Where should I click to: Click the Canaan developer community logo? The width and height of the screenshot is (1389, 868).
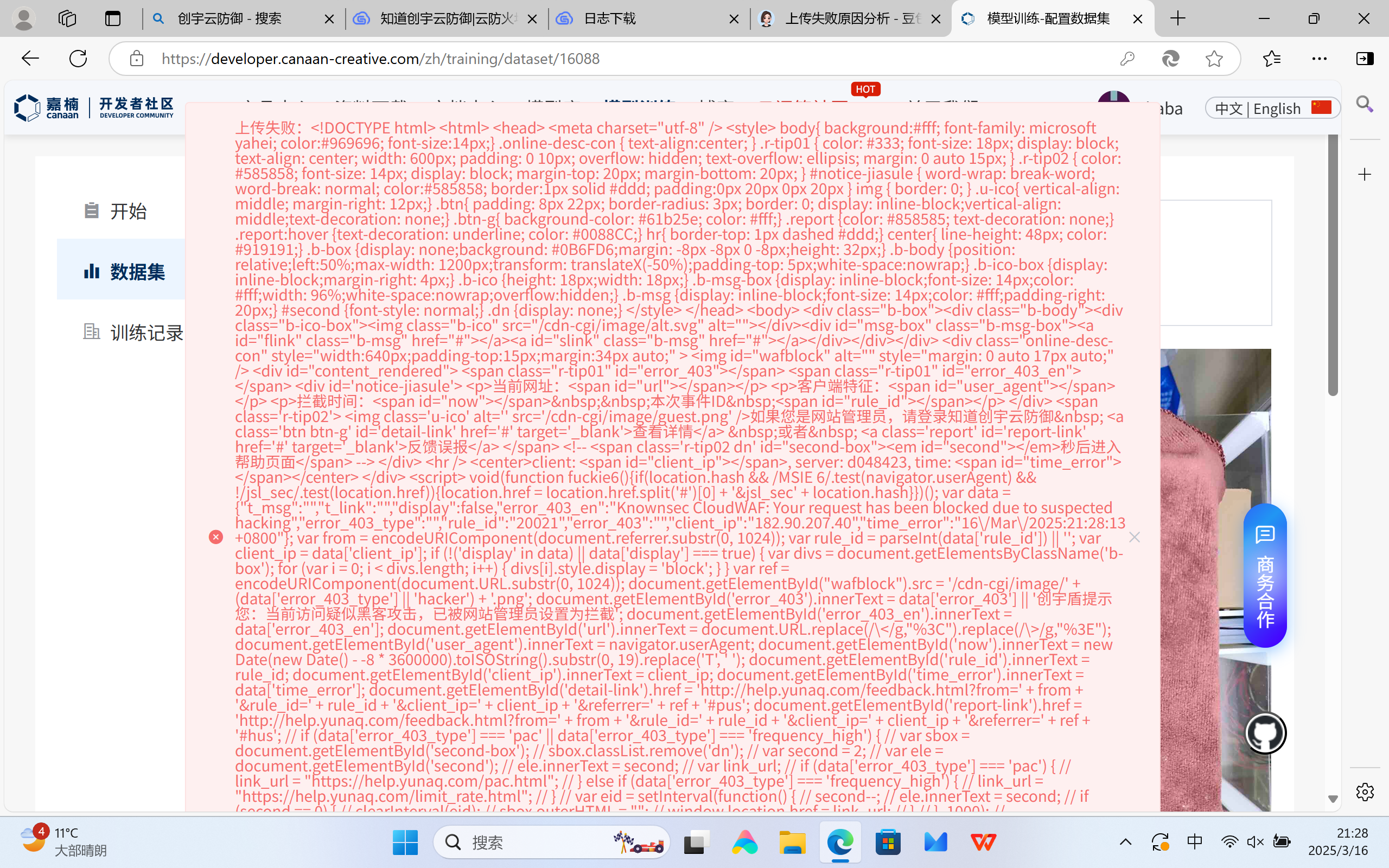pyautogui.click(x=93, y=108)
